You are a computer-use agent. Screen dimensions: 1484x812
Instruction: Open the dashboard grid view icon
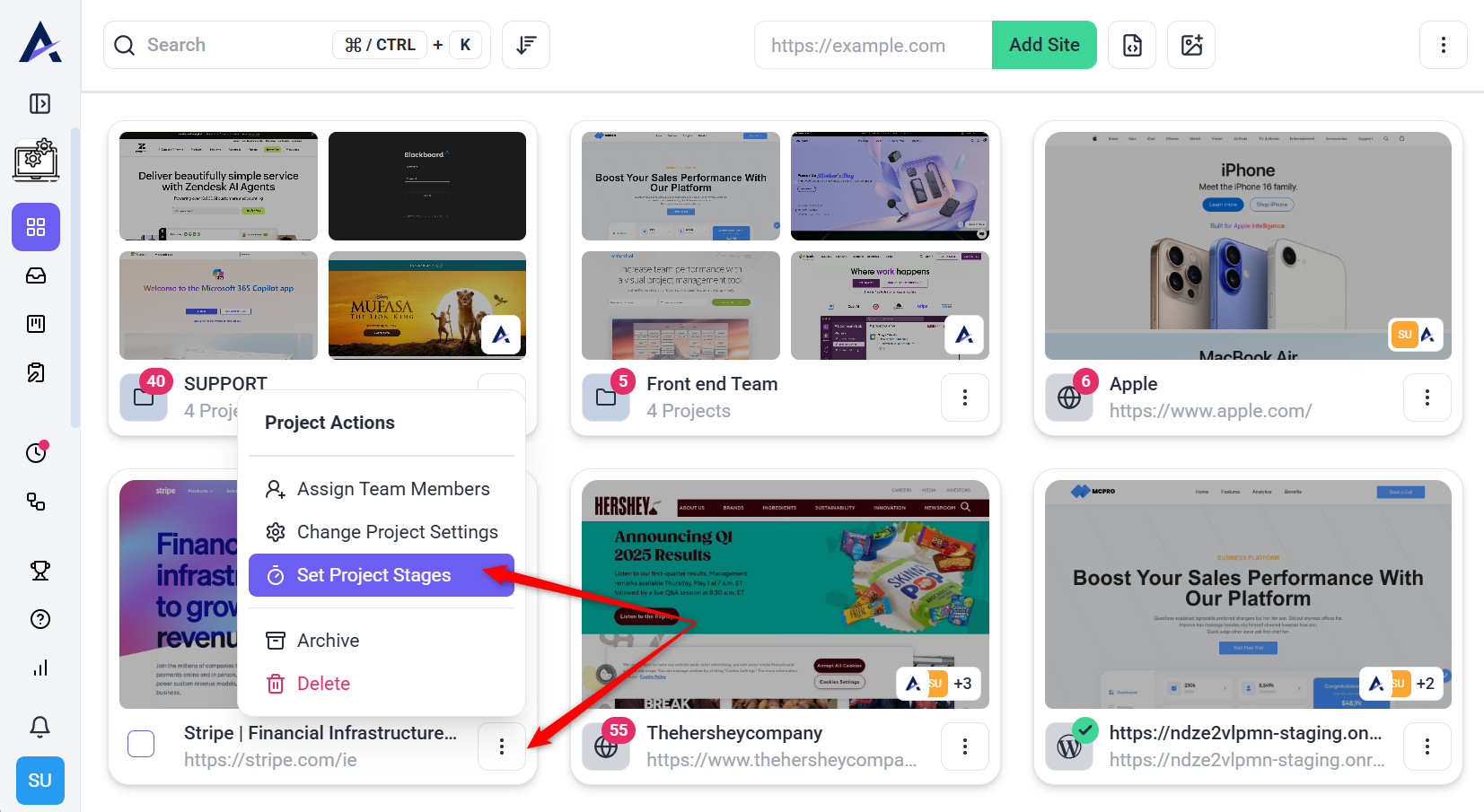[36, 227]
